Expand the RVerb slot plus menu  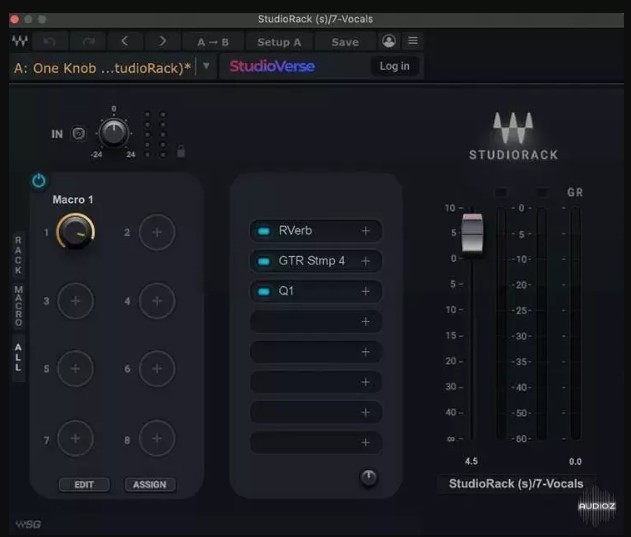click(x=365, y=231)
